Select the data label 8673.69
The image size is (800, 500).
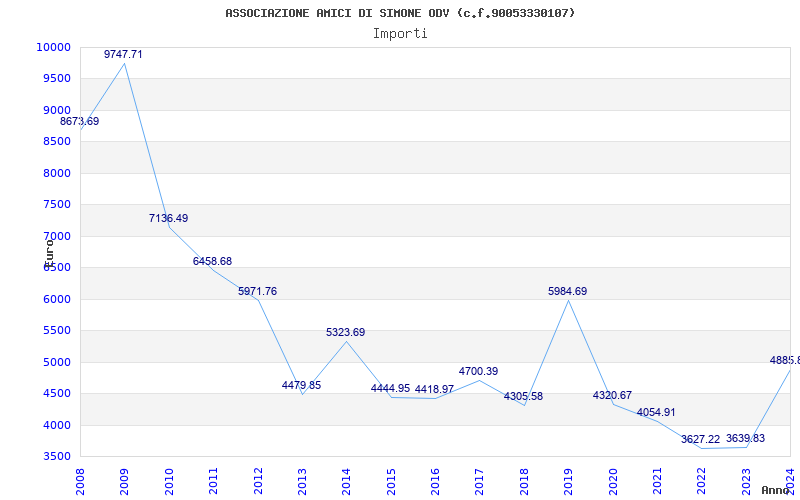point(80,121)
